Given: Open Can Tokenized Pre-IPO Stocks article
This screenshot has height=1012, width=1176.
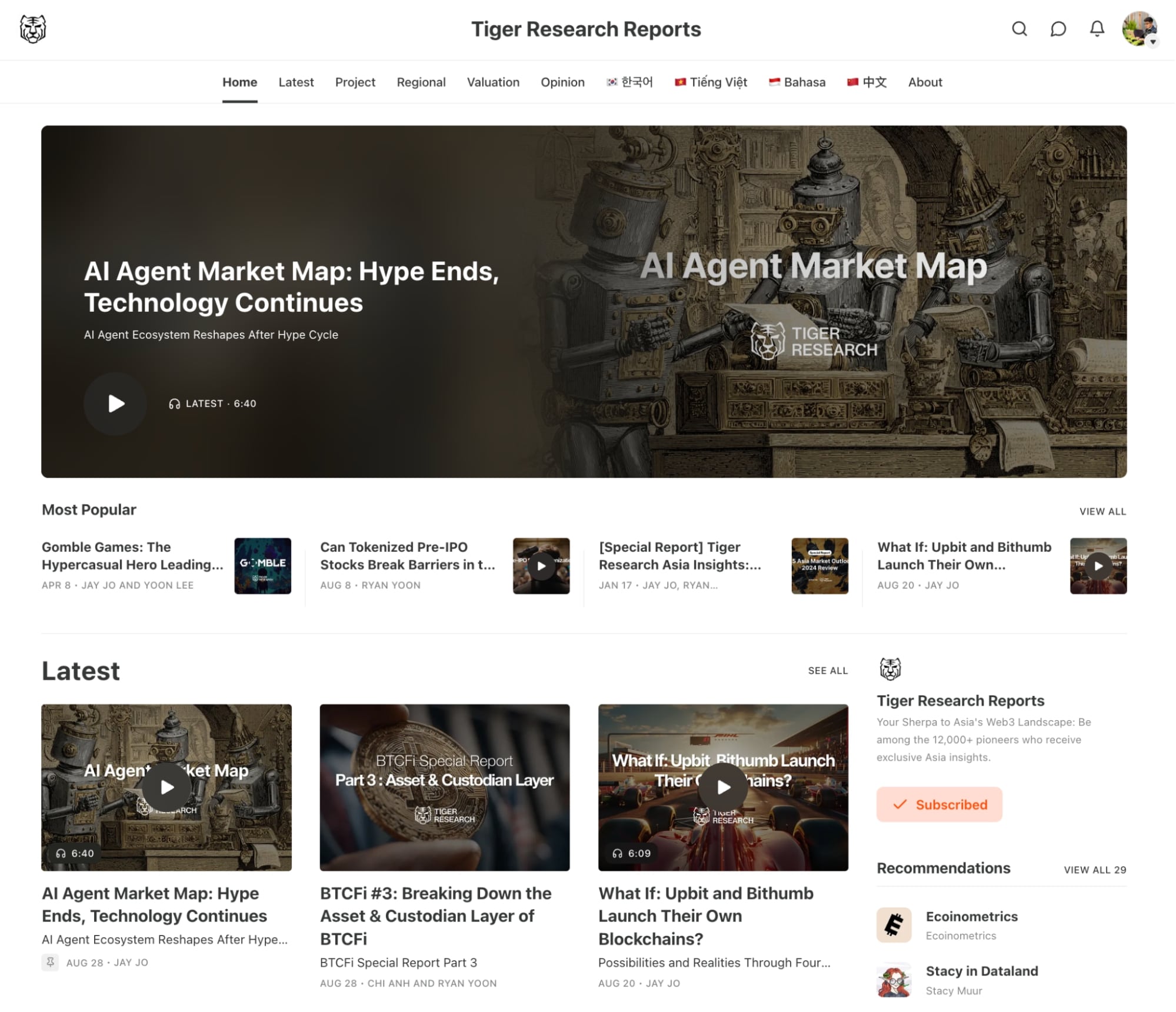Looking at the screenshot, I should [x=408, y=555].
